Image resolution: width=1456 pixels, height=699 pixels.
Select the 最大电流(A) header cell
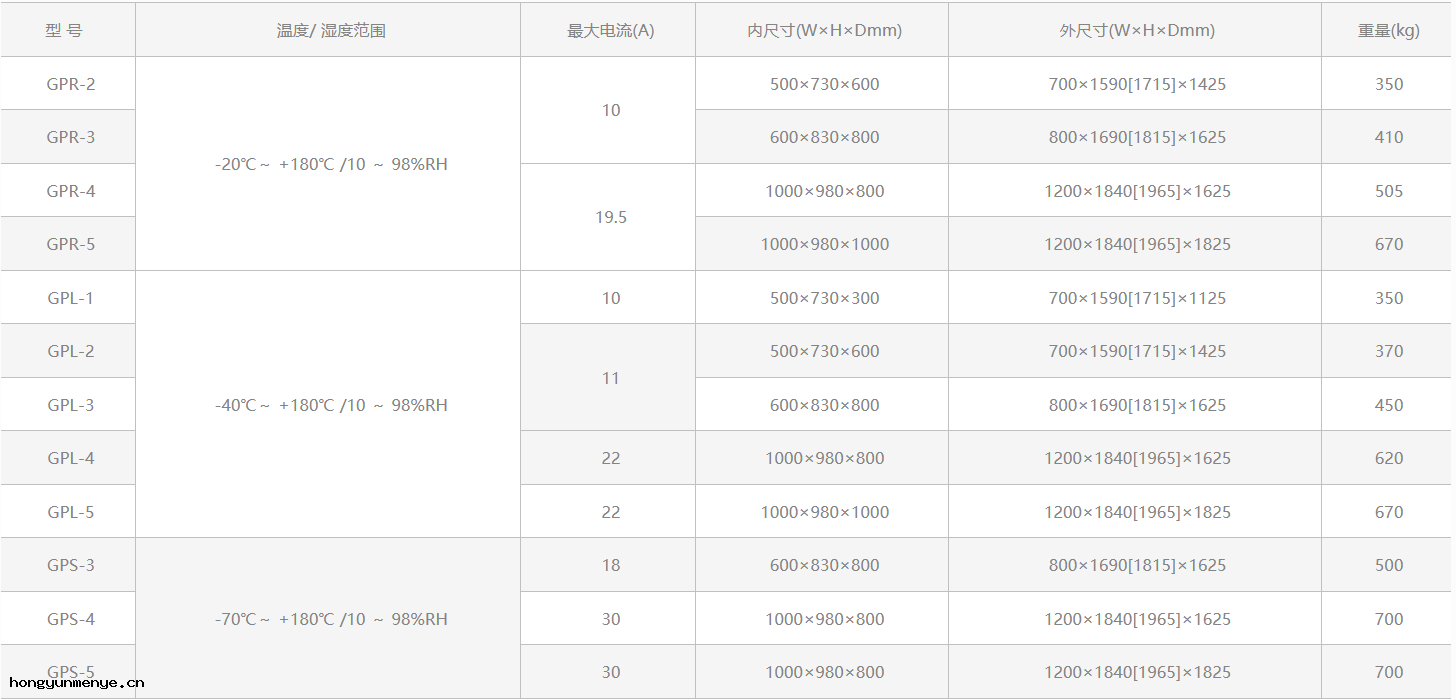(x=610, y=30)
